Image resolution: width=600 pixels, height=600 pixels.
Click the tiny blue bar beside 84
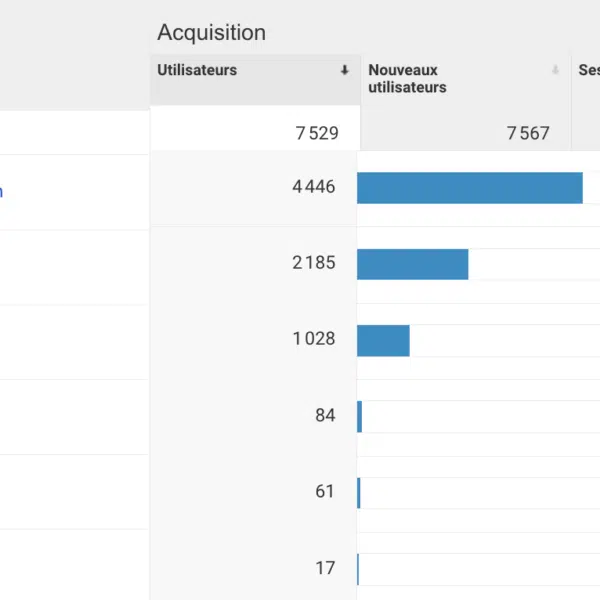click(359, 416)
